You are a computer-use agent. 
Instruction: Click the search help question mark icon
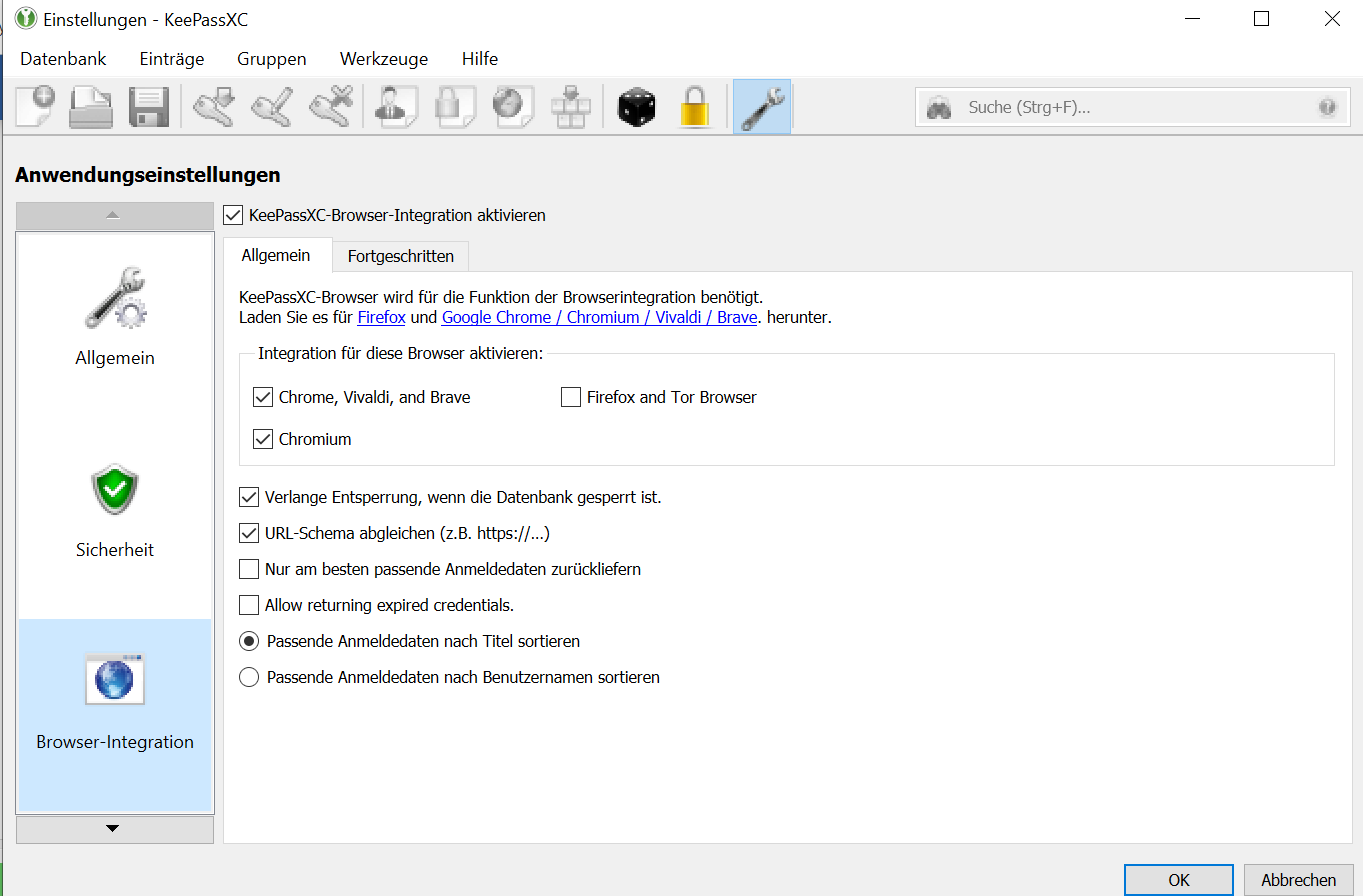pos(1327,107)
